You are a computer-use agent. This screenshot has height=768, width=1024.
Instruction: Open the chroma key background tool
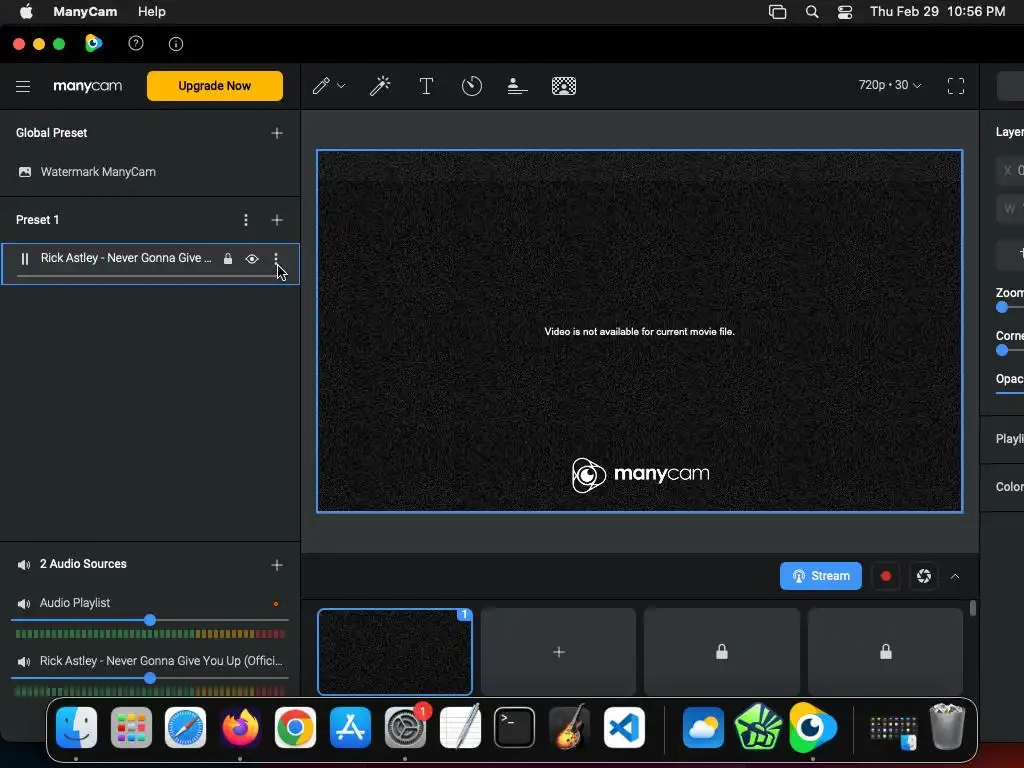tap(564, 86)
